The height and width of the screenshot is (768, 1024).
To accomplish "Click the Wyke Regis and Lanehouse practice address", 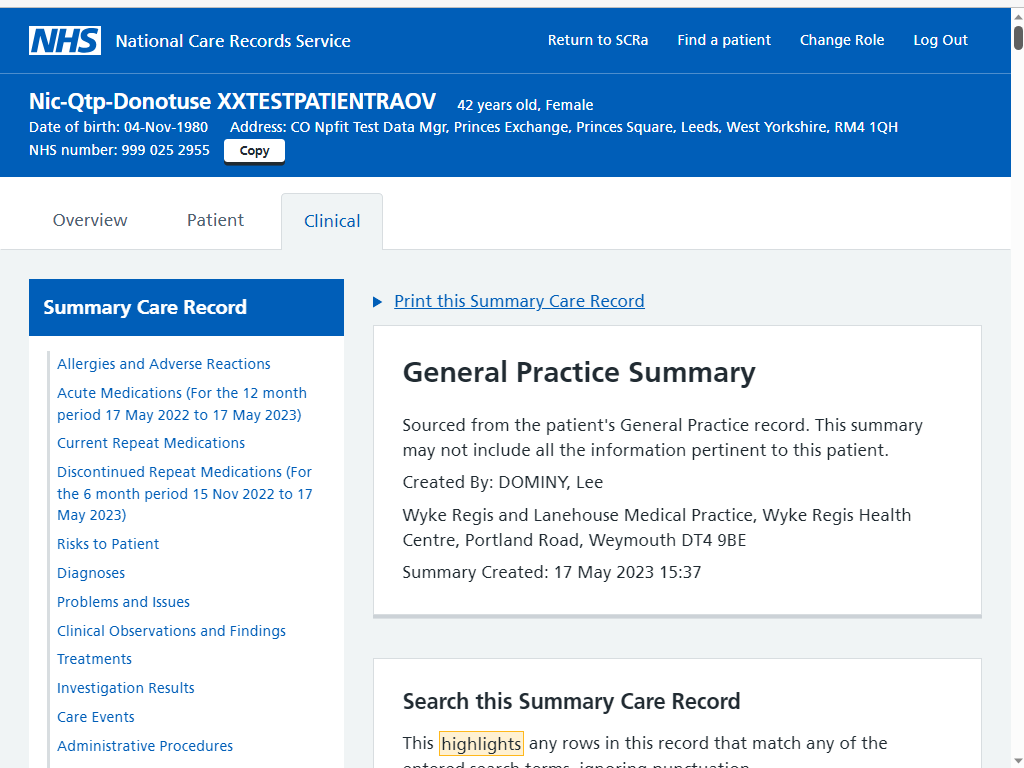I will click(x=656, y=528).
